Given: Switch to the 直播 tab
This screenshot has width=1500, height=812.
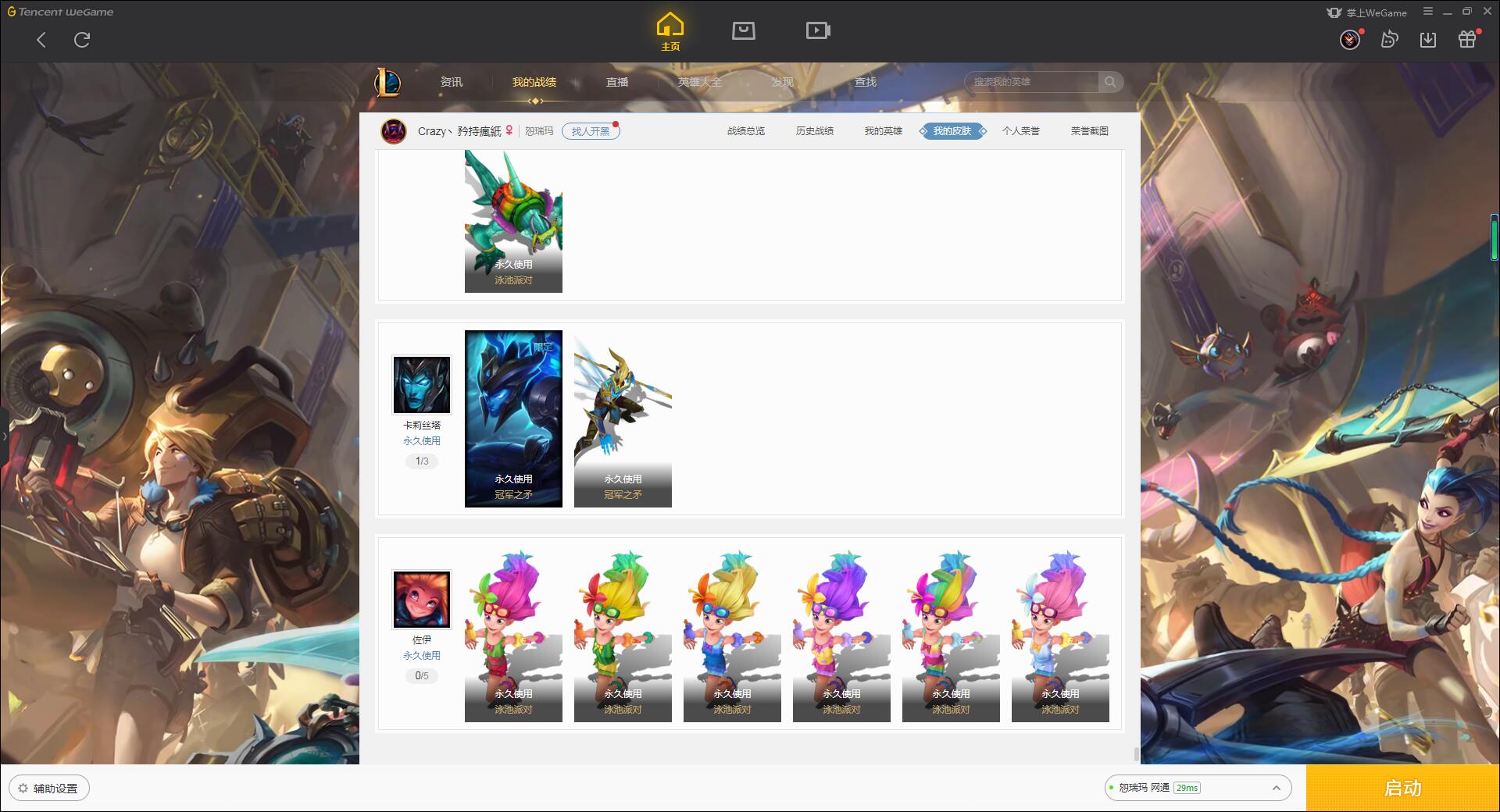Looking at the screenshot, I should pyautogui.click(x=617, y=82).
